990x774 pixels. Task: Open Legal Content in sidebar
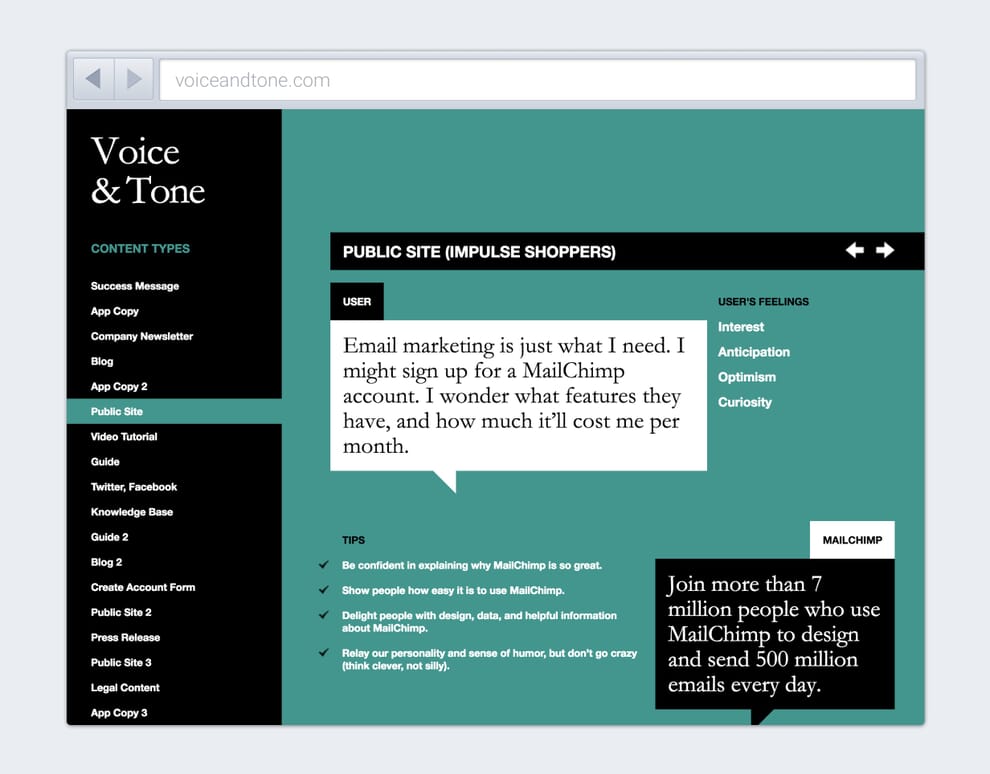point(125,688)
